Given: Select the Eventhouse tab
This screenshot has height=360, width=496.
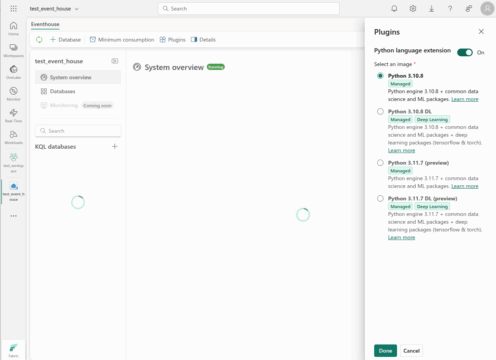Looking at the screenshot, I should click(x=45, y=24).
